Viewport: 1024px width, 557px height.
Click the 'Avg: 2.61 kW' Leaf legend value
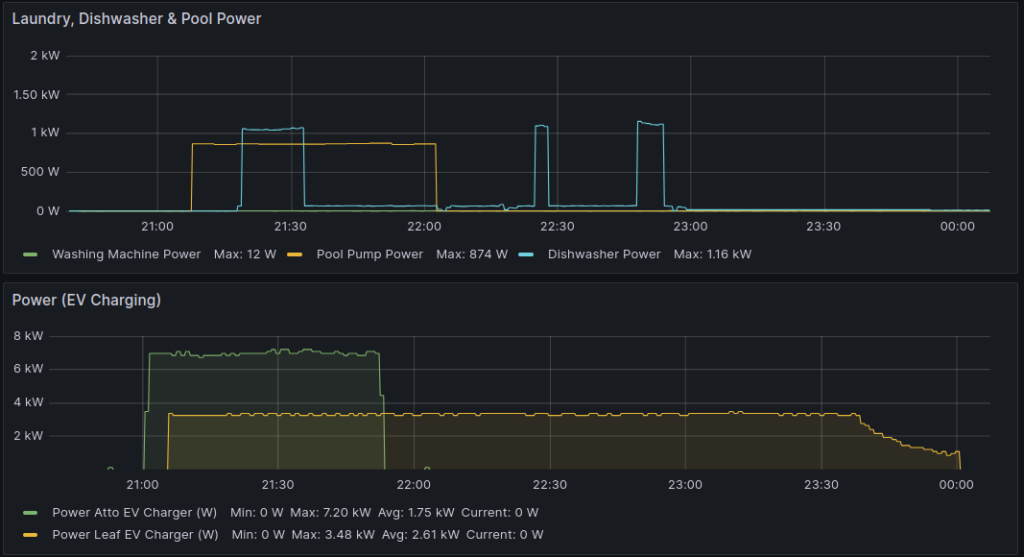pyautogui.click(x=421, y=535)
